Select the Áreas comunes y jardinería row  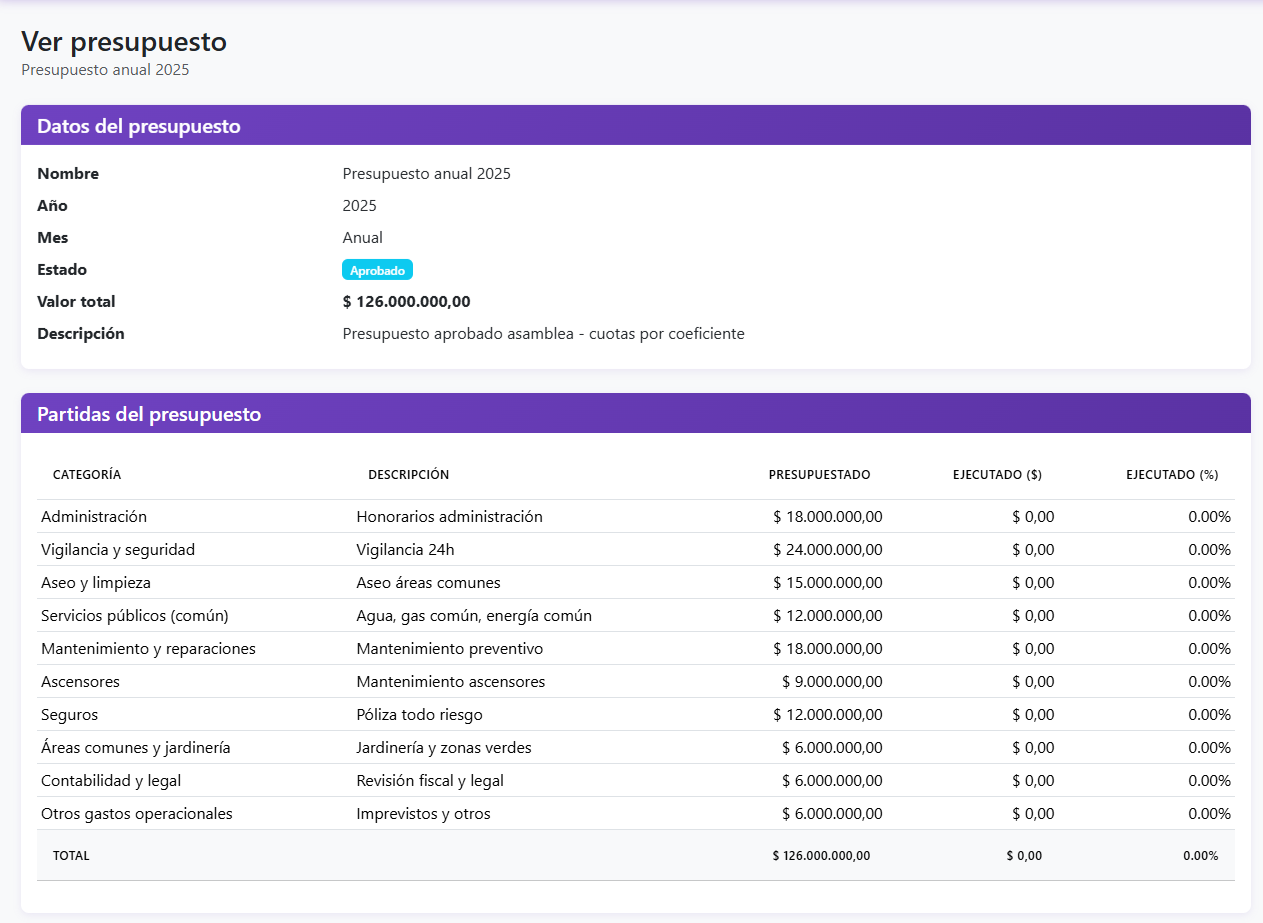tap(636, 748)
